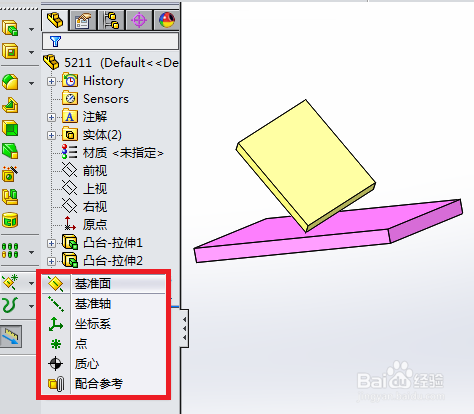Open the DimXpertManager crosshair tab
This screenshot has height=414, width=474.
click(x=139, y=20)
